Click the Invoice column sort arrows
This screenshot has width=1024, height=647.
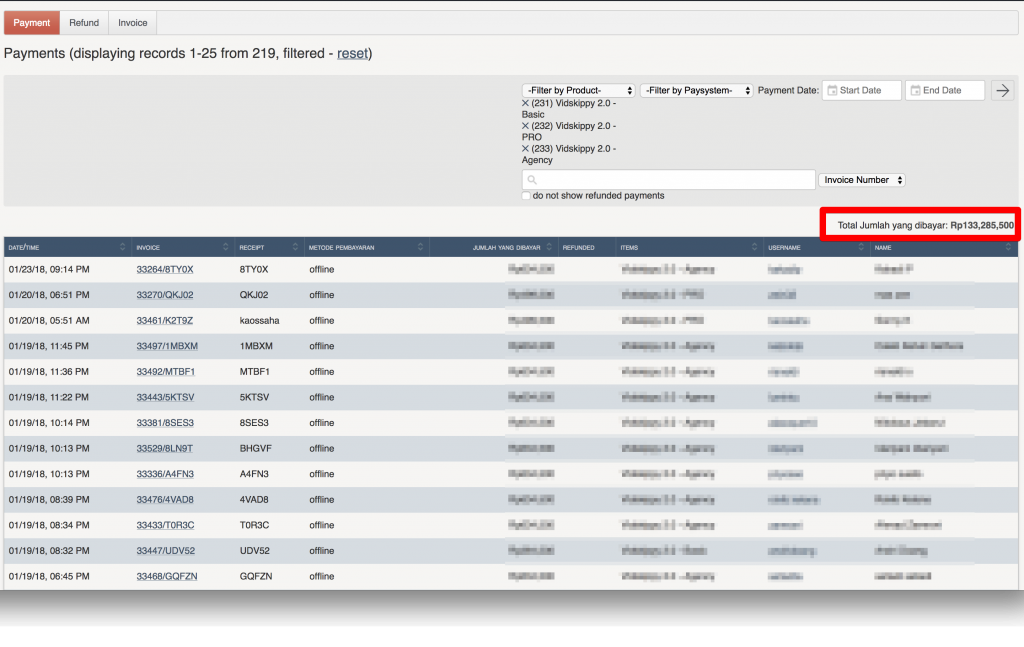(x=225, y=247)
